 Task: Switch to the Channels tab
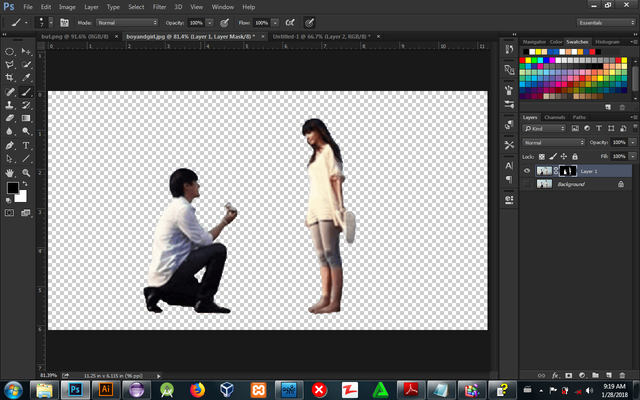click(555, 117)
